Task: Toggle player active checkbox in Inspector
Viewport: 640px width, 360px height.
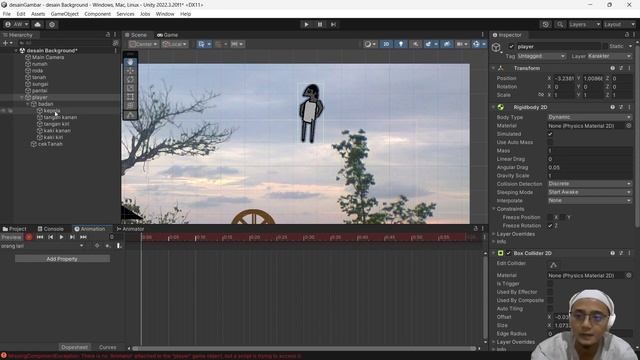Action: 511,47
